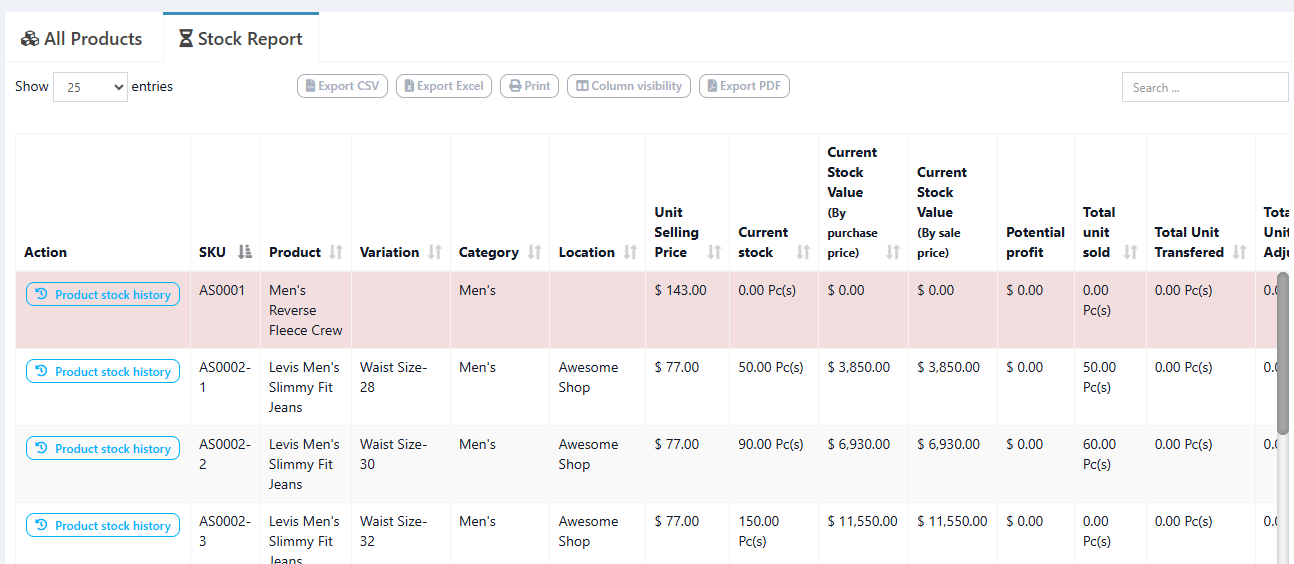This screenshot has width=1294, height=564.
Task: Switch to the All Products tab
Action: 82,39
